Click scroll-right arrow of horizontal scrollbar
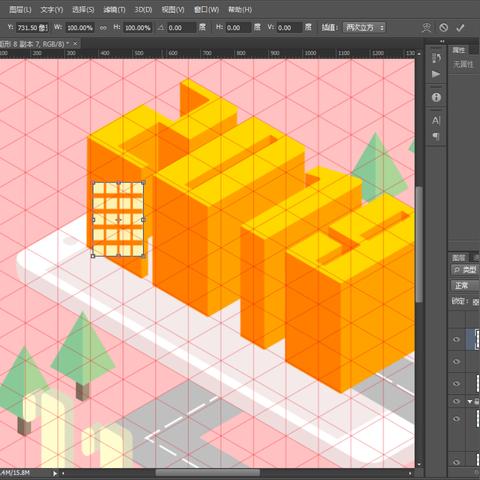Screen dimensions: 480x480 [411, 473]
